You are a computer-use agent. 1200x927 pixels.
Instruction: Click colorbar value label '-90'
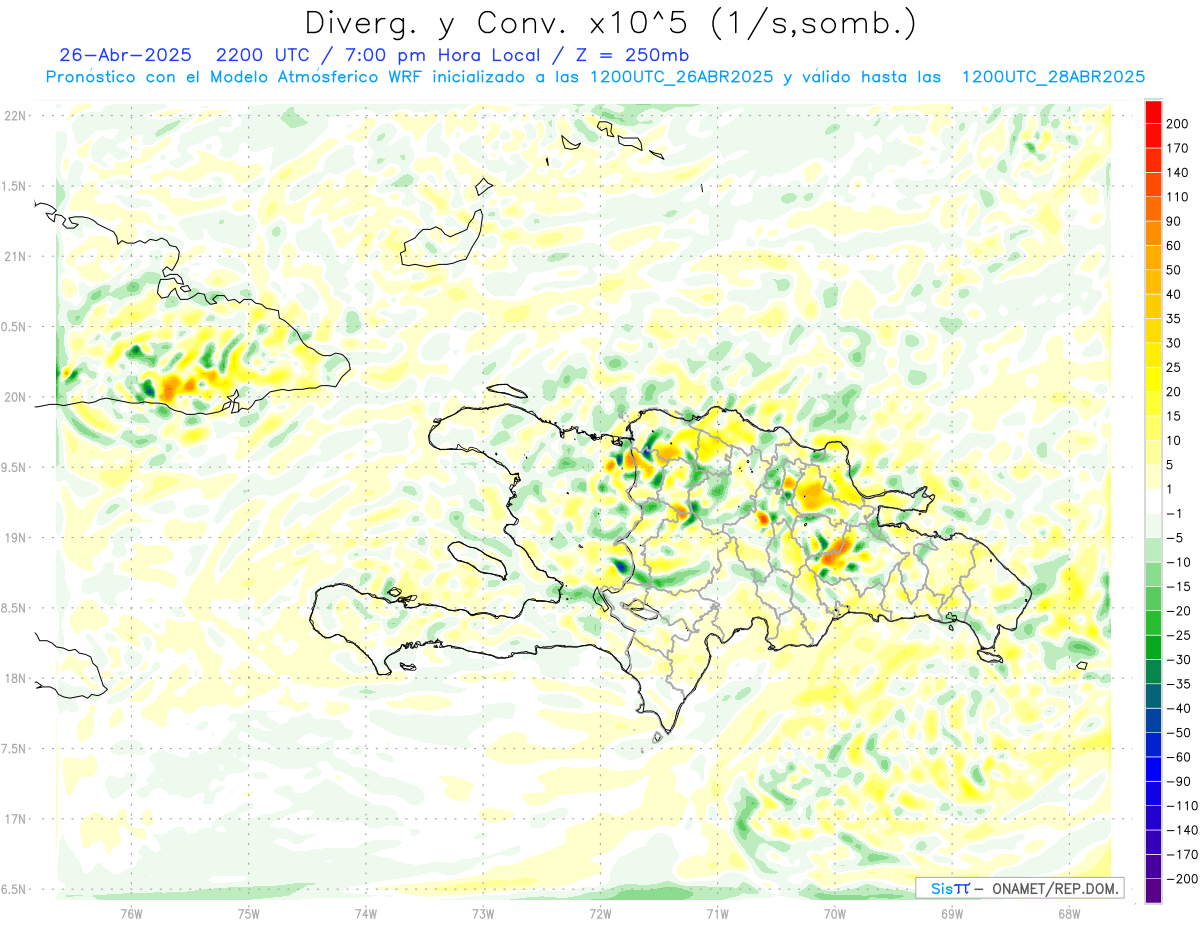(1180, 781)
